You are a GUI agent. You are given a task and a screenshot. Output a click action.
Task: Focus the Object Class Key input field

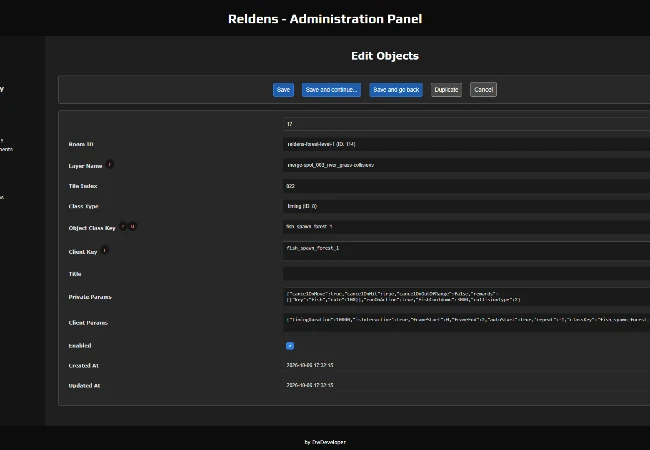[466, 227]
